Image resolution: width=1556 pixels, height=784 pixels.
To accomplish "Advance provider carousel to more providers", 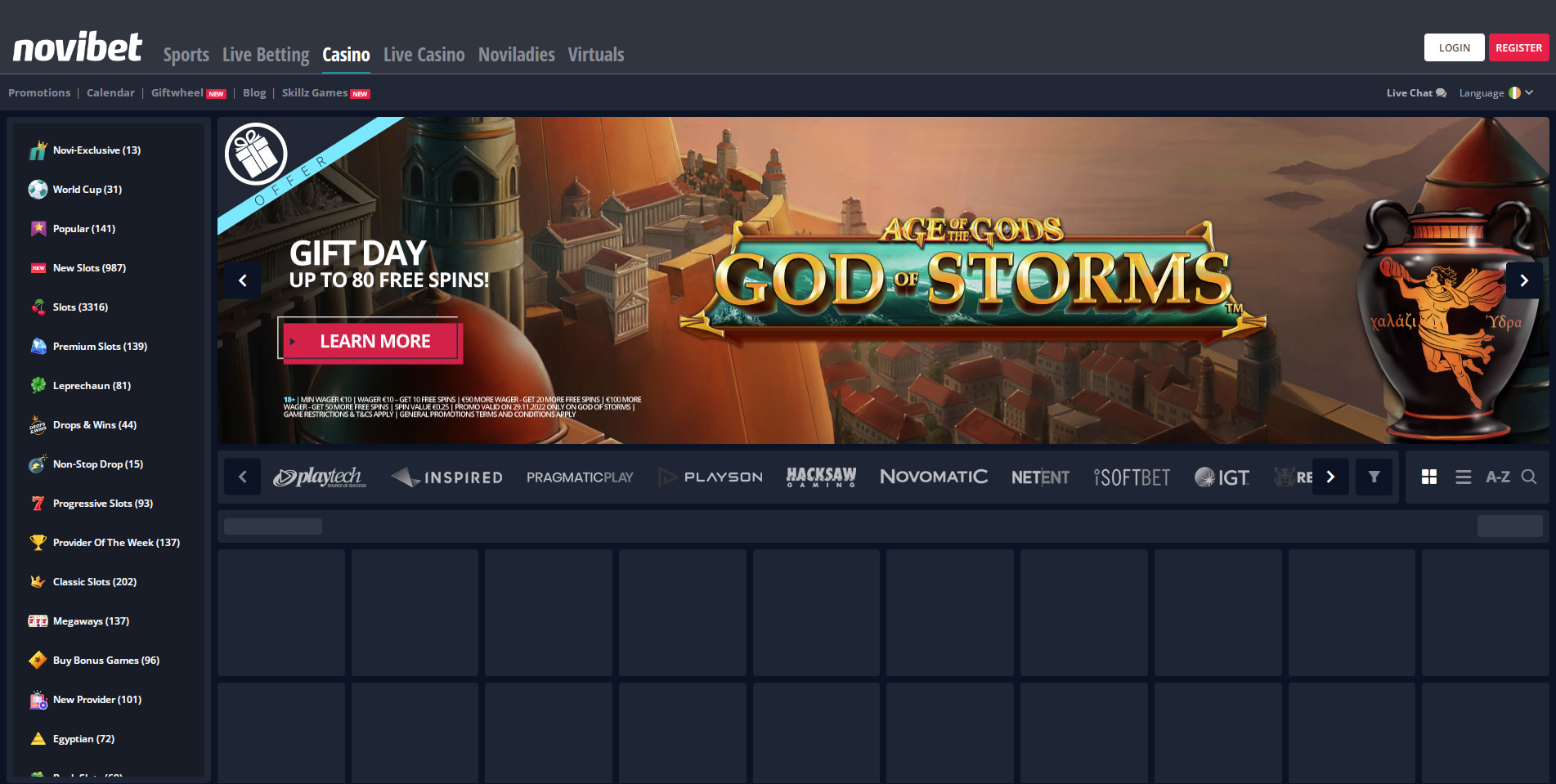I will point(1330,477).
